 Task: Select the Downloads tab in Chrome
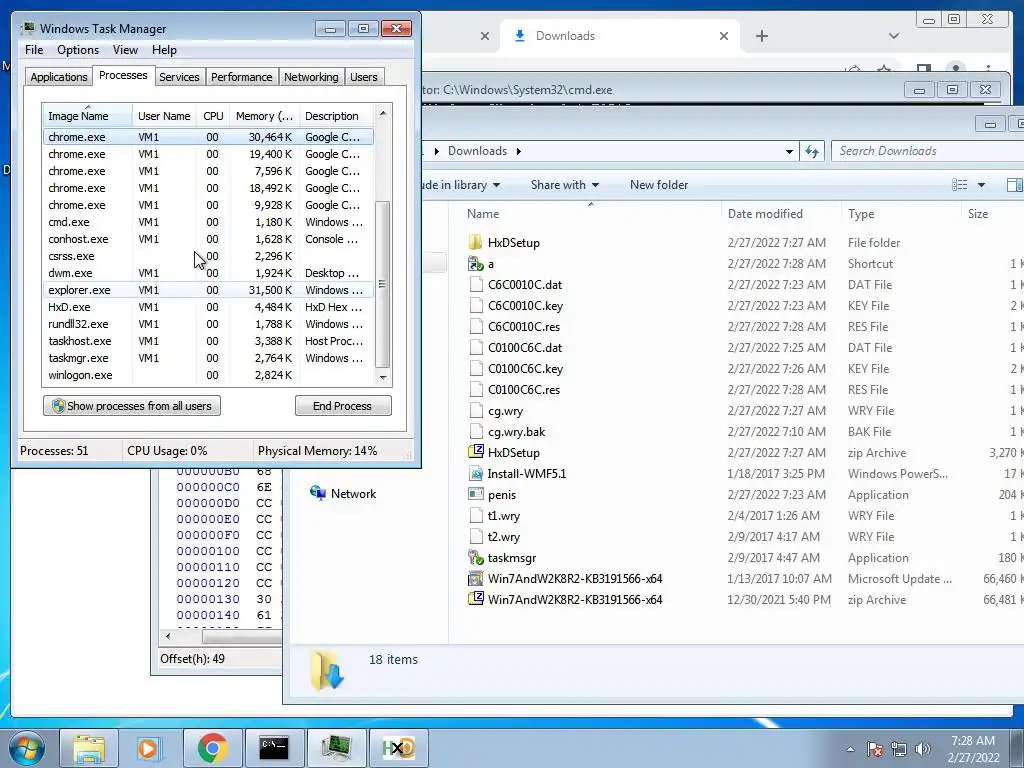[x=619, y=36]
